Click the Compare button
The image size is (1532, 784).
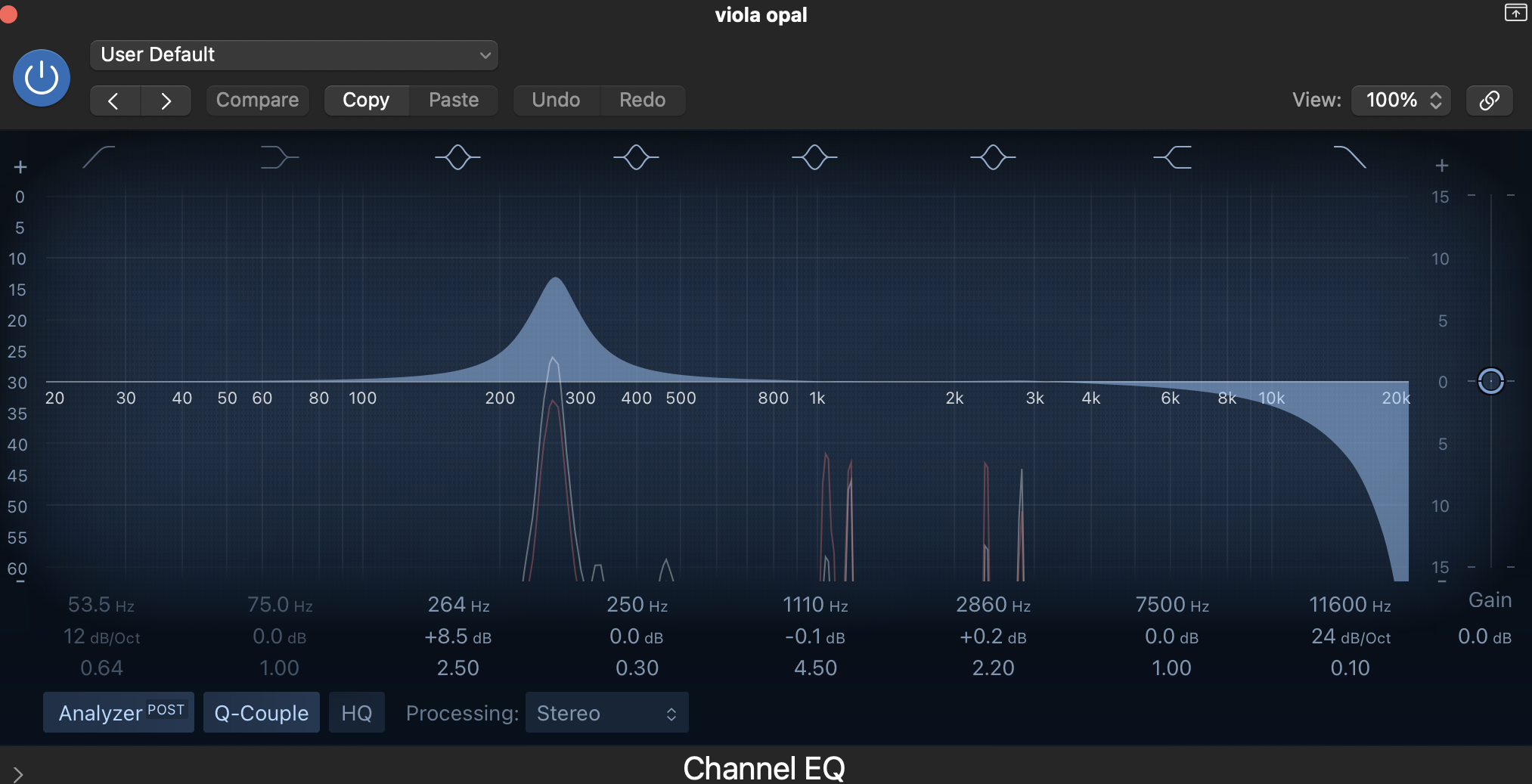257,99
